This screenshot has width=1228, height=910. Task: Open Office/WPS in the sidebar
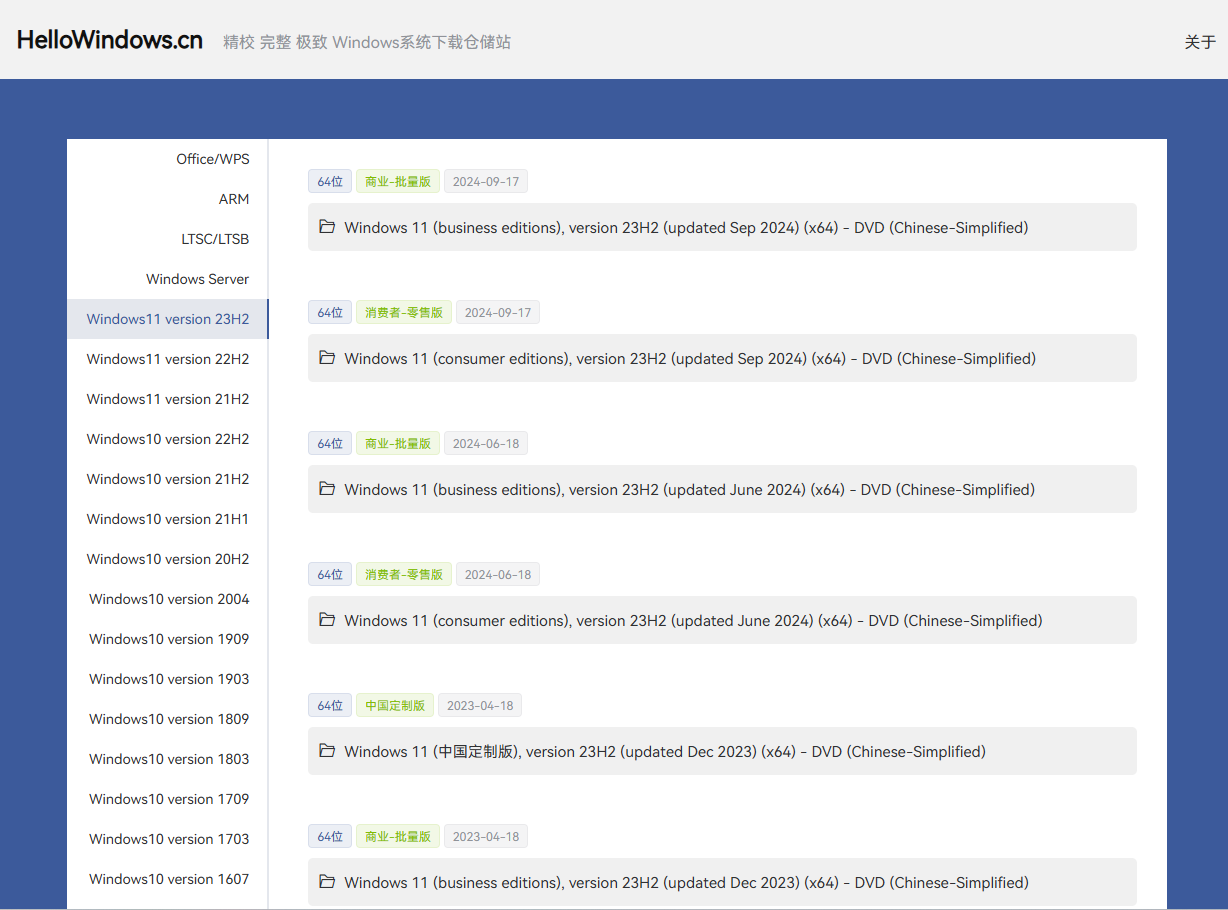point(212,159)
